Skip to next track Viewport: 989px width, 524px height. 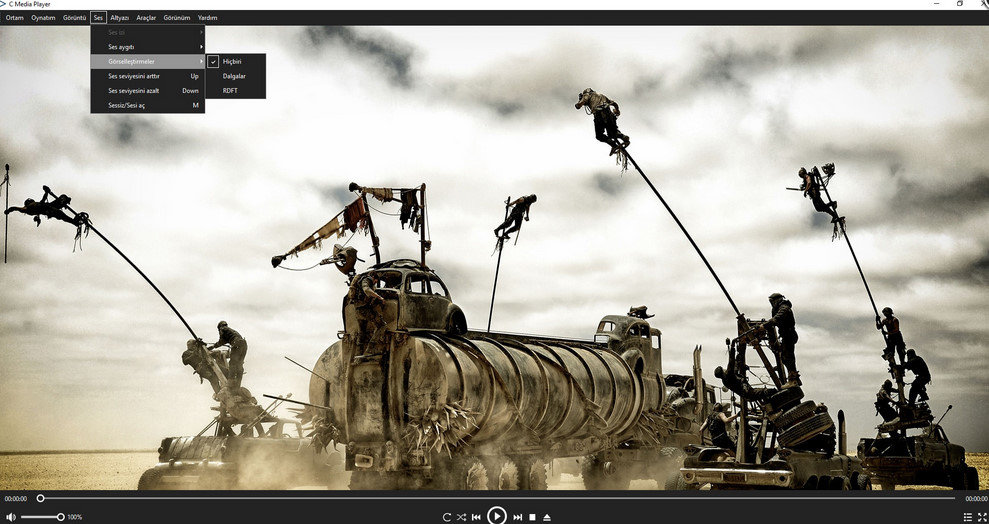point(518,517)
